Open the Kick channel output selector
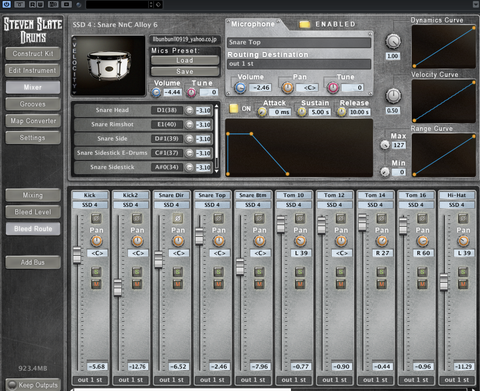This screenshot has height=391, width=480. pyautogui.click(x=90, y=380)
